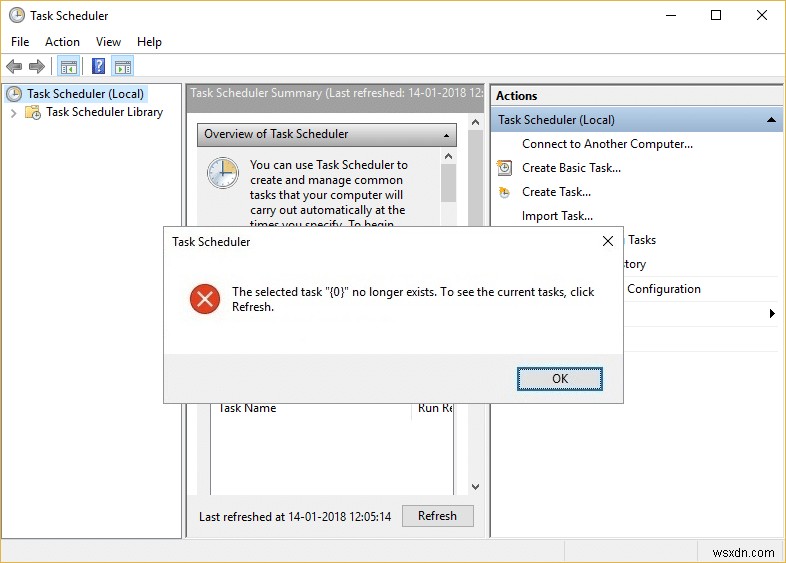The width and height of the screenshot is (786, 563).
Task: Click the large clock icon in overview
Action: pyautogui.click(x=223, y=173)
